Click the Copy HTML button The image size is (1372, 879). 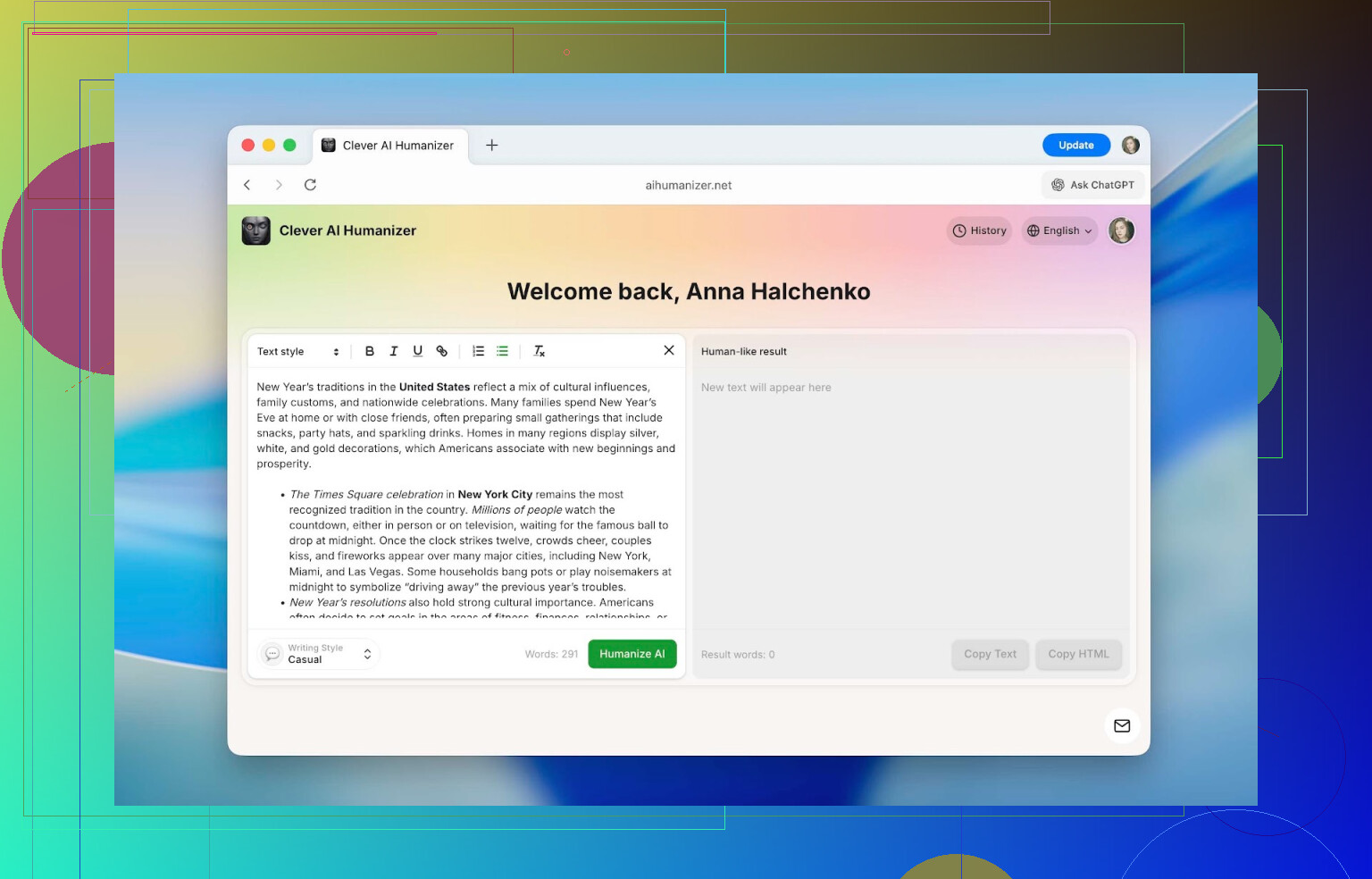click(1078, 654)
